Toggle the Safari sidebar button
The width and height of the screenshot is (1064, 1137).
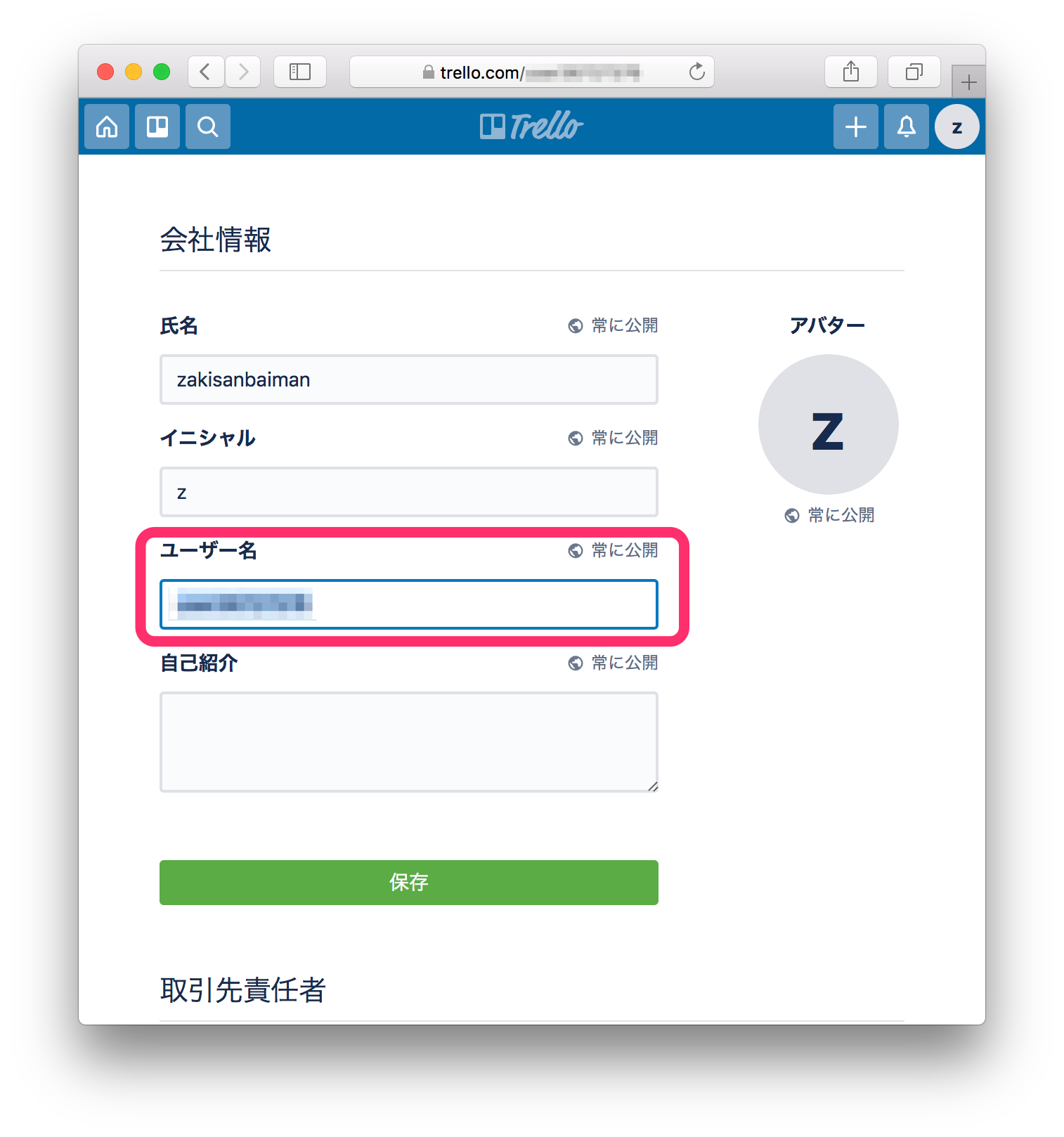[300, 72]
